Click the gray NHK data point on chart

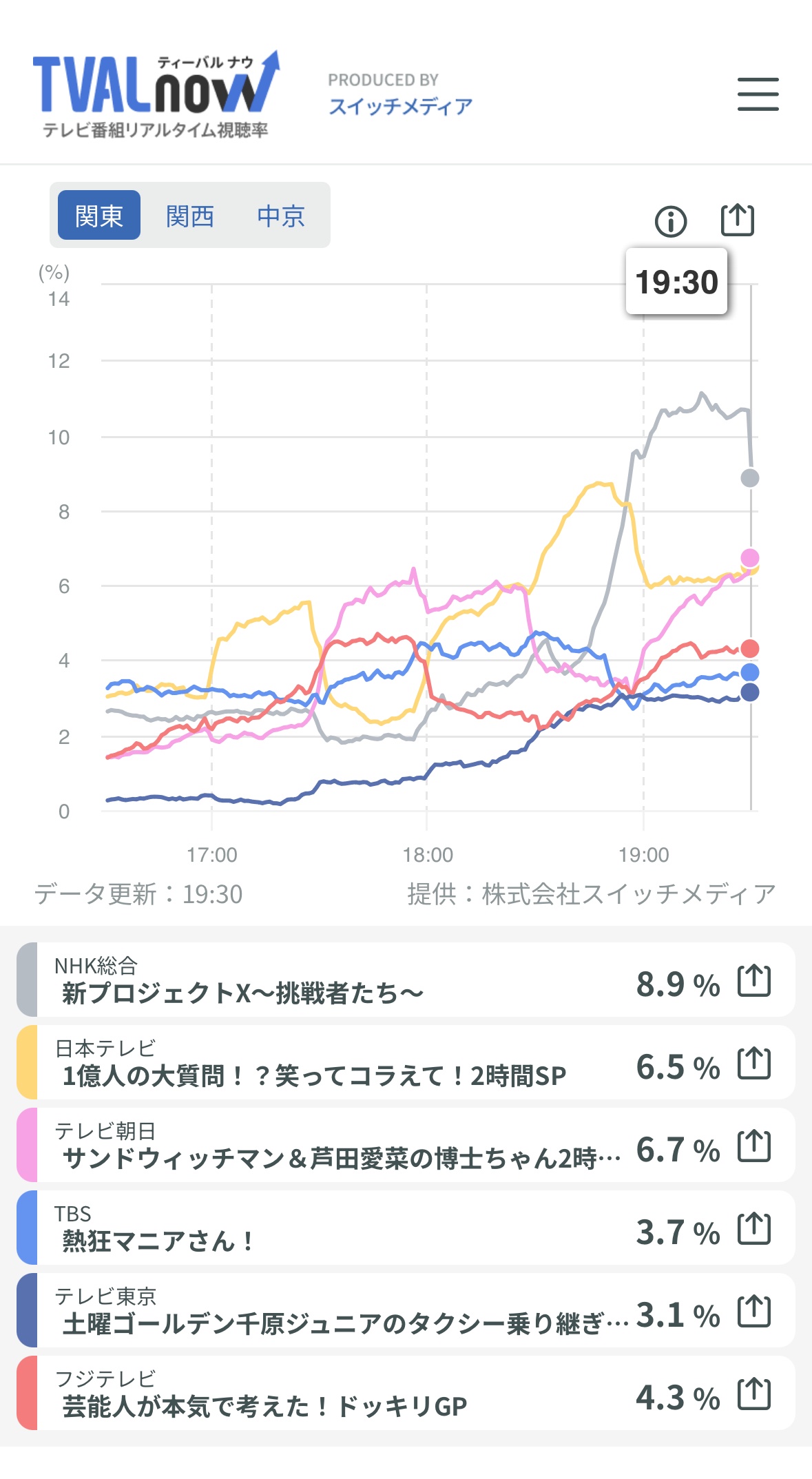[x=750, y=478]
